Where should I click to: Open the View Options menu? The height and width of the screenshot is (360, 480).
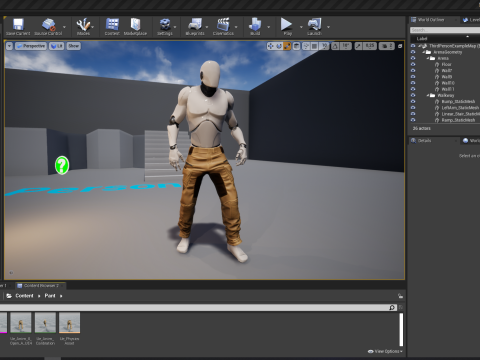[x=385, y=351]
